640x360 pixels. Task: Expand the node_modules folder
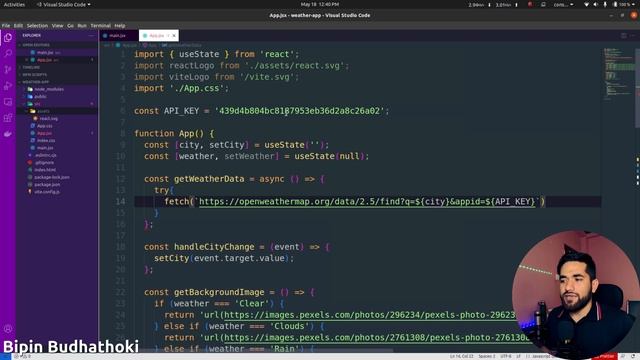pos(56,89)
